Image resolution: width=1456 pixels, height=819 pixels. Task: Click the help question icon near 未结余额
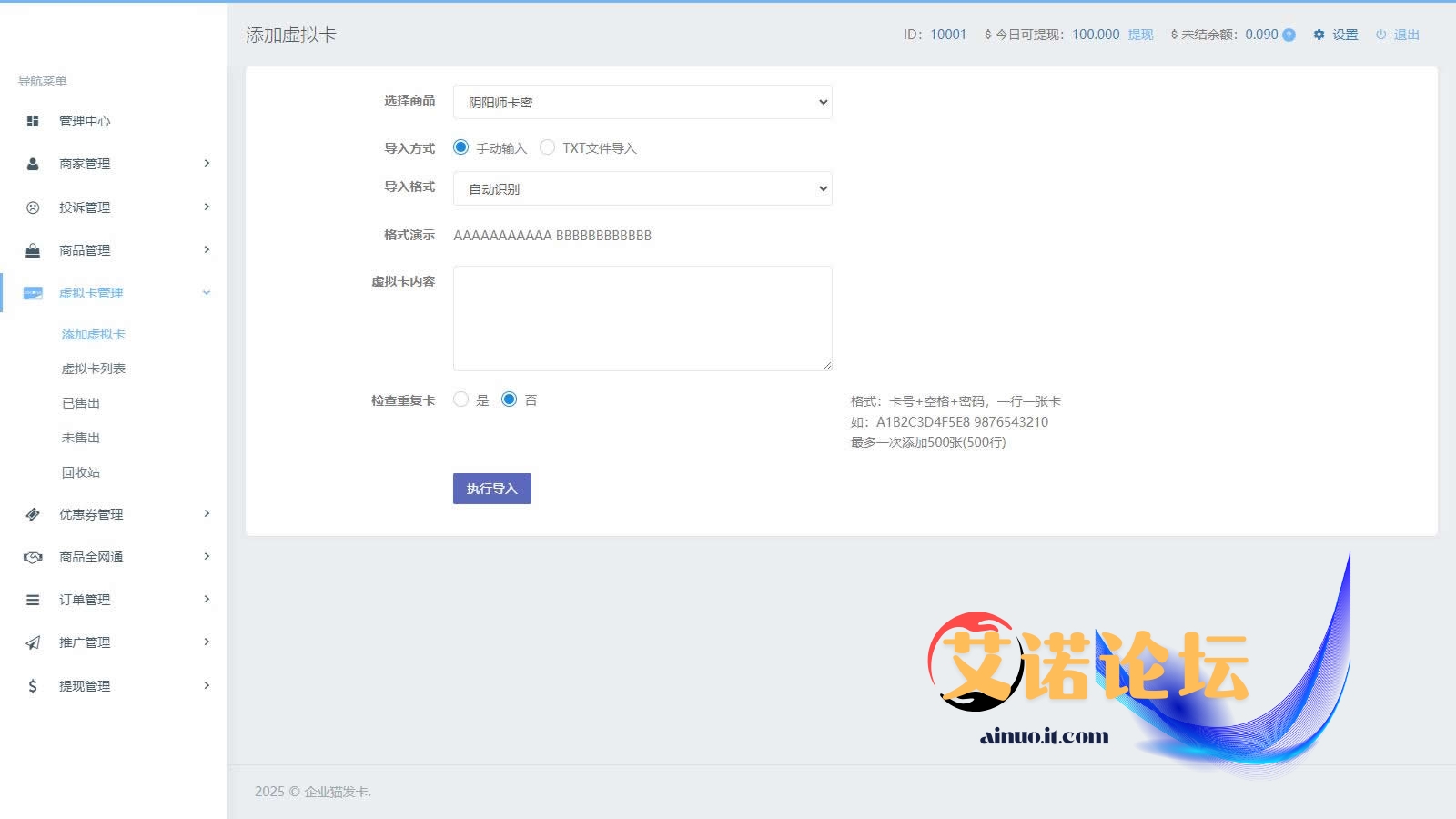coord(1289,35)
